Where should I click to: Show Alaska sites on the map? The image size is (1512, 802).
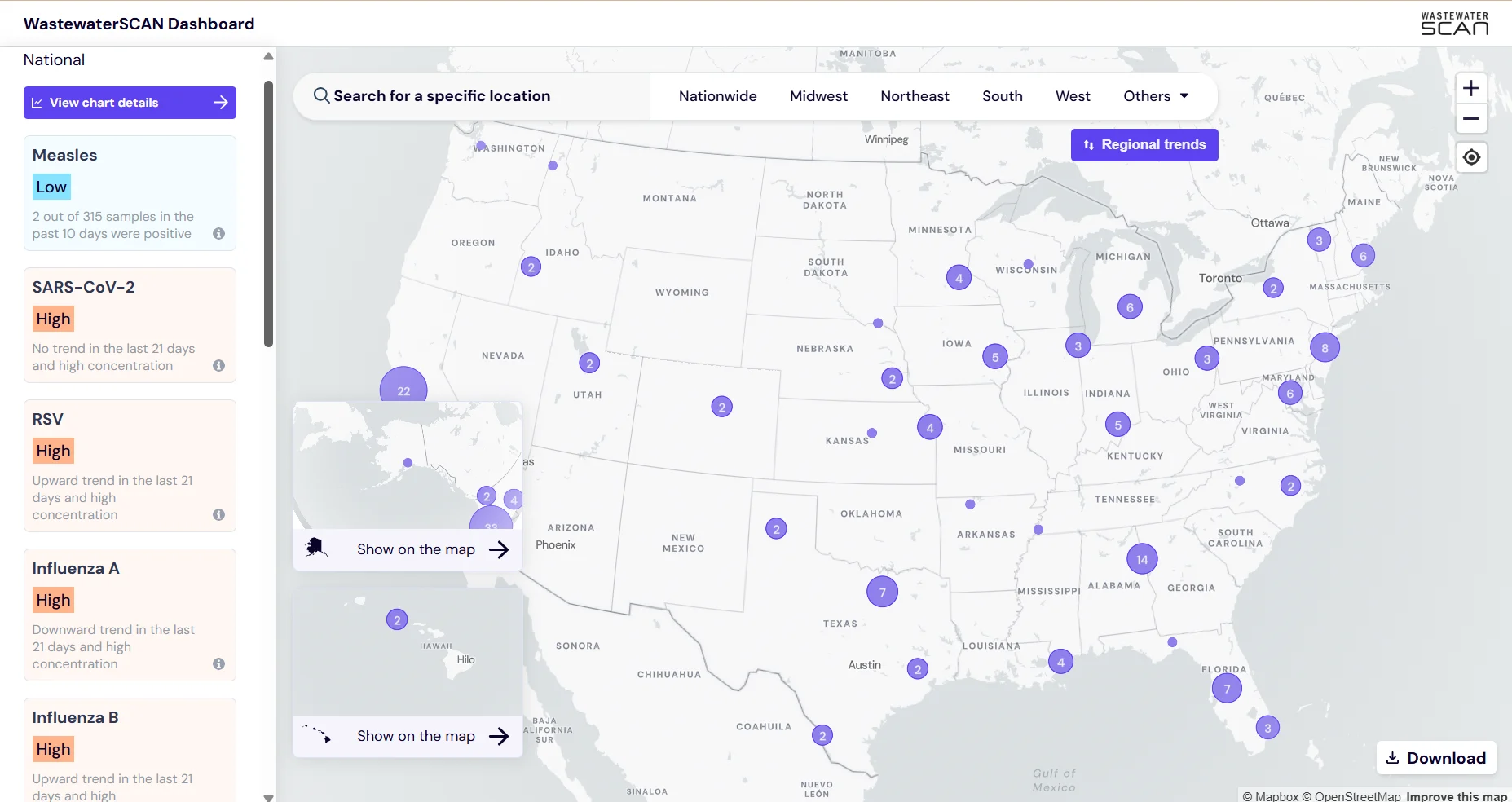click(x=416, y=549)
